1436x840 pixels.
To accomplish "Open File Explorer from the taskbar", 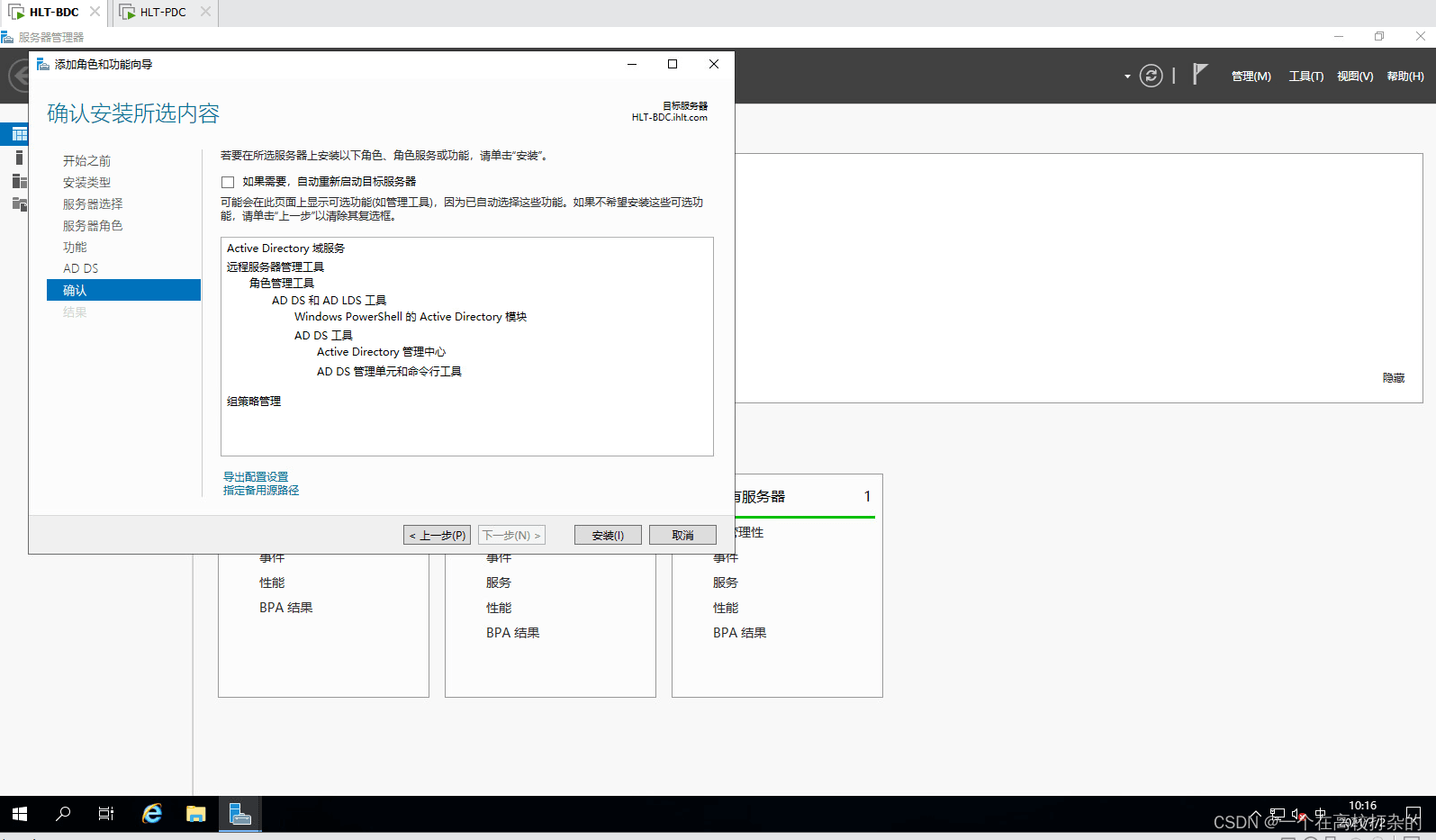I will click(x=195, y=814).
